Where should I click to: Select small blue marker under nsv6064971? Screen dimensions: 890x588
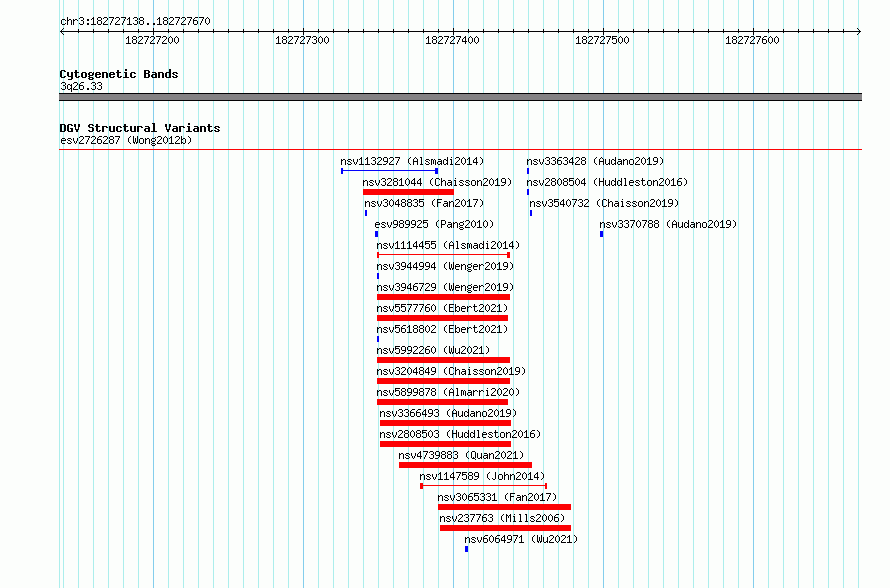(x=467, y=549)
